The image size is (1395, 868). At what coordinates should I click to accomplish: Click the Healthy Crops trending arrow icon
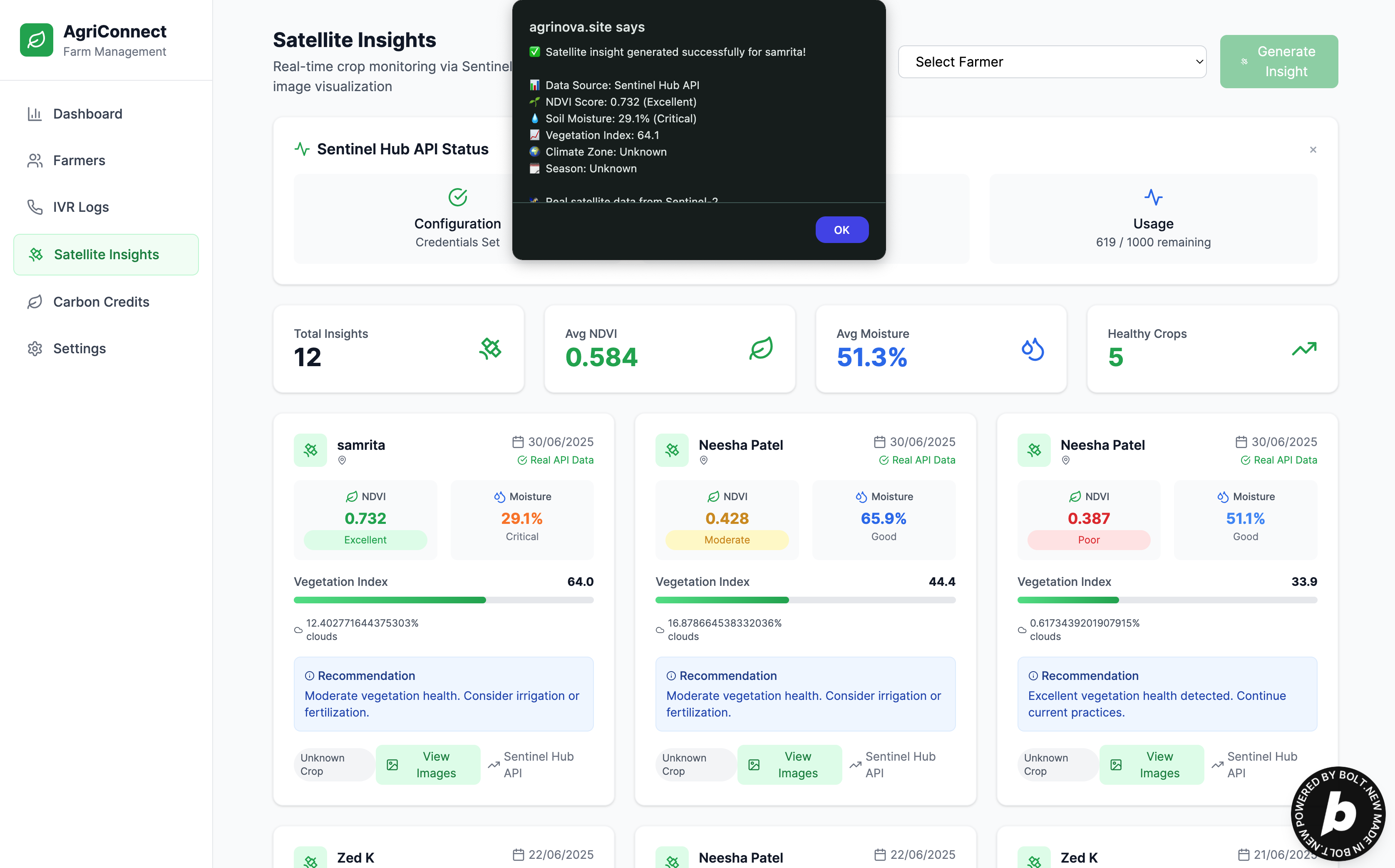tap(1304, 348)
